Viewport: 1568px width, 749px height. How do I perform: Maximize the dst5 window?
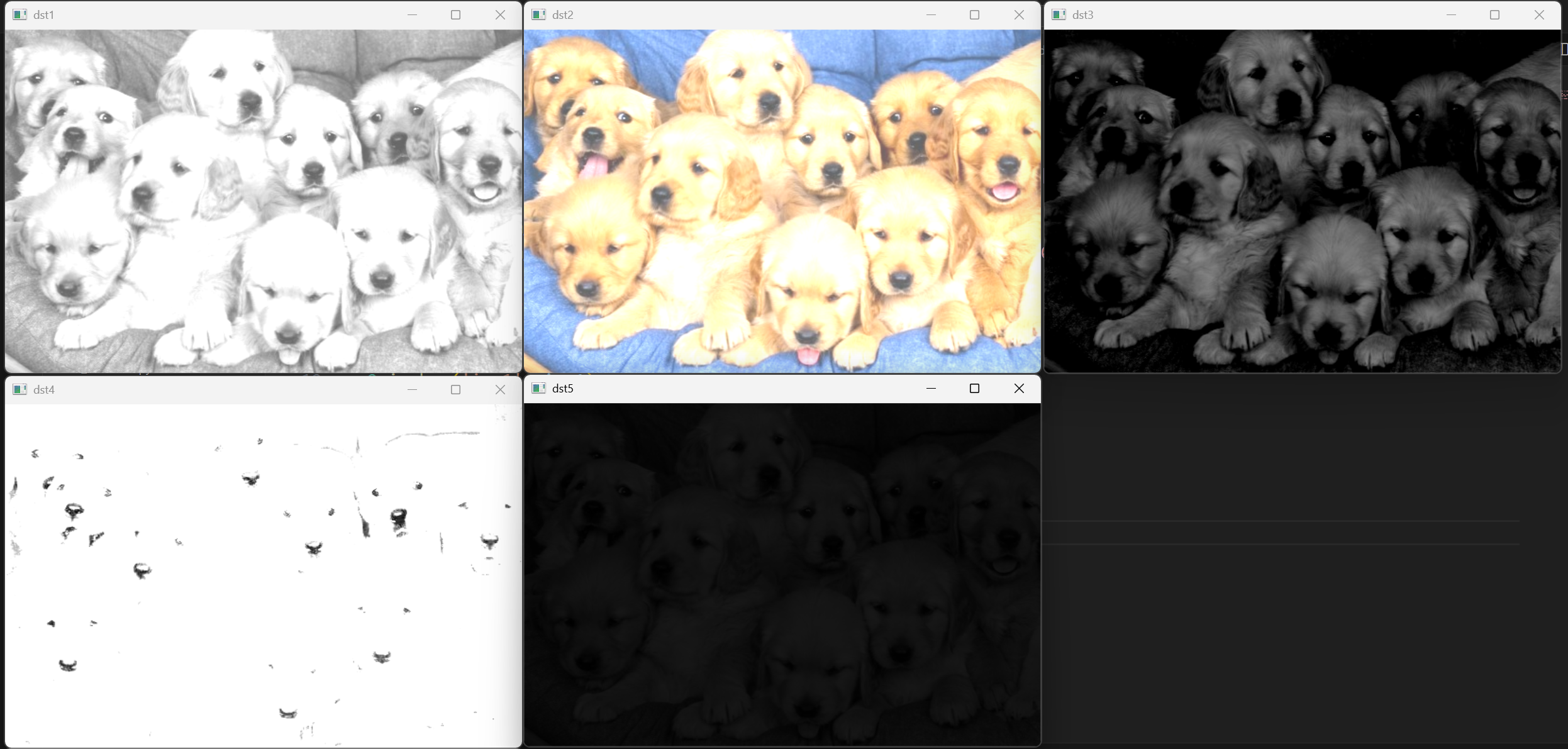coord(974,388)
